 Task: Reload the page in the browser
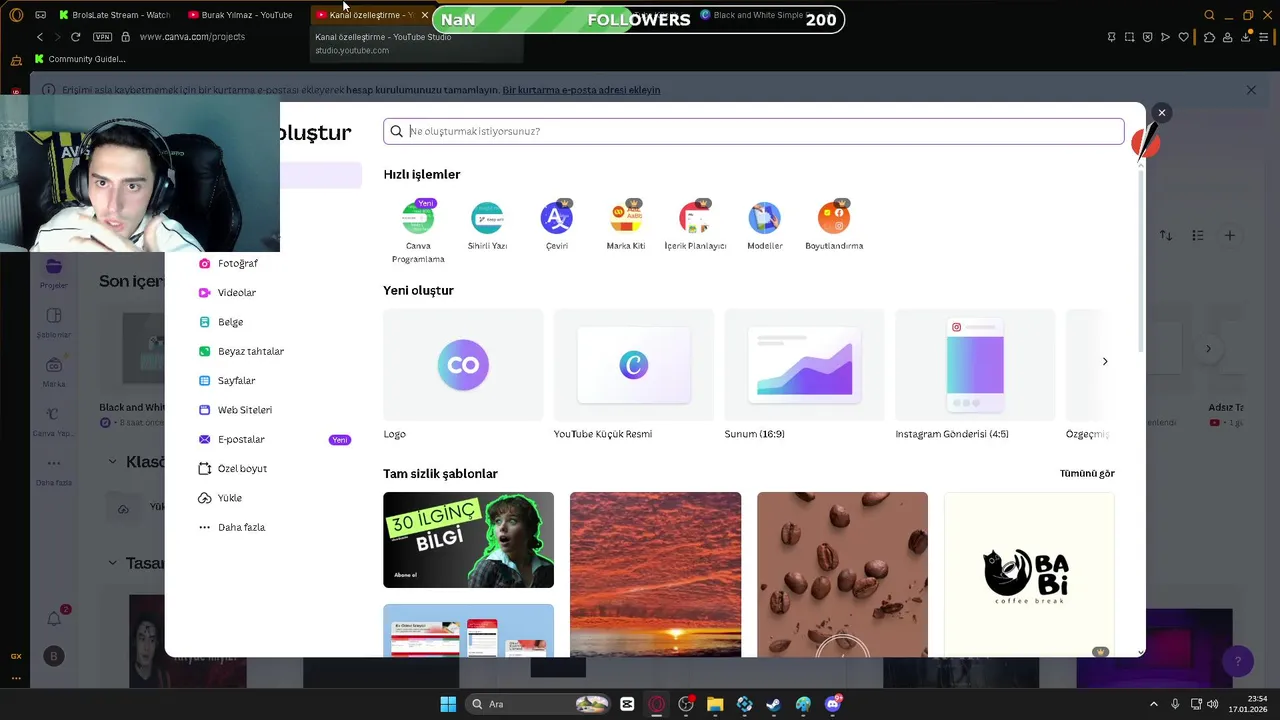tap(75, 37)
